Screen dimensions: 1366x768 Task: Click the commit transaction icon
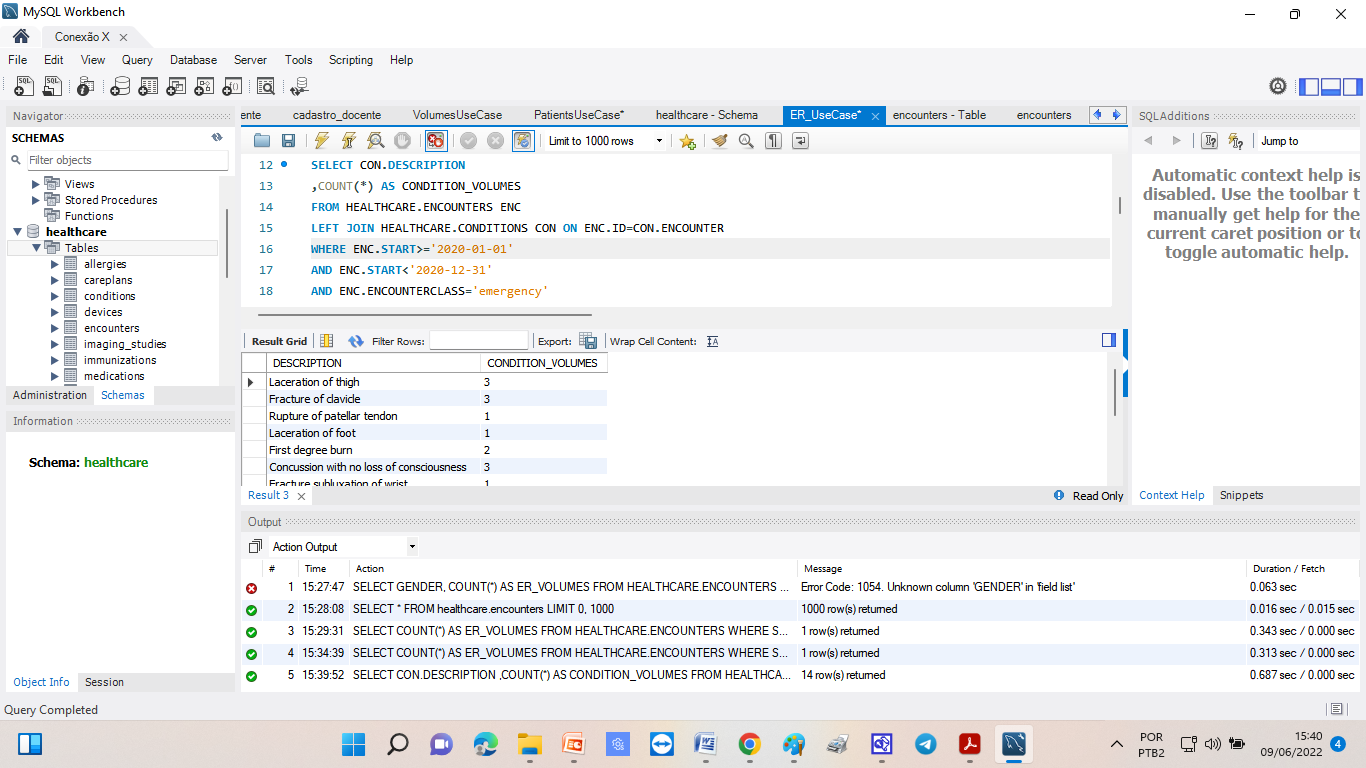point(468,141)
